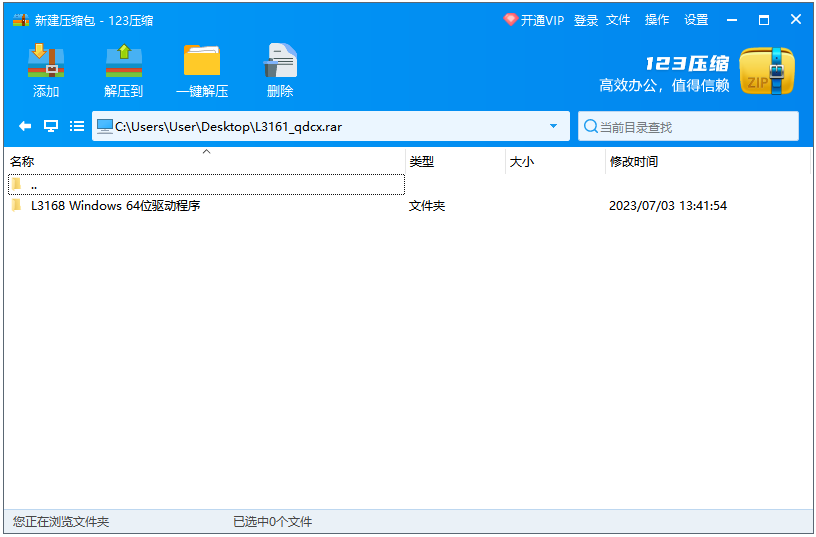The height and width of the screenshot is (537, 816).
Task: Click the 登录 login link
Action: (x=586, y=20)
